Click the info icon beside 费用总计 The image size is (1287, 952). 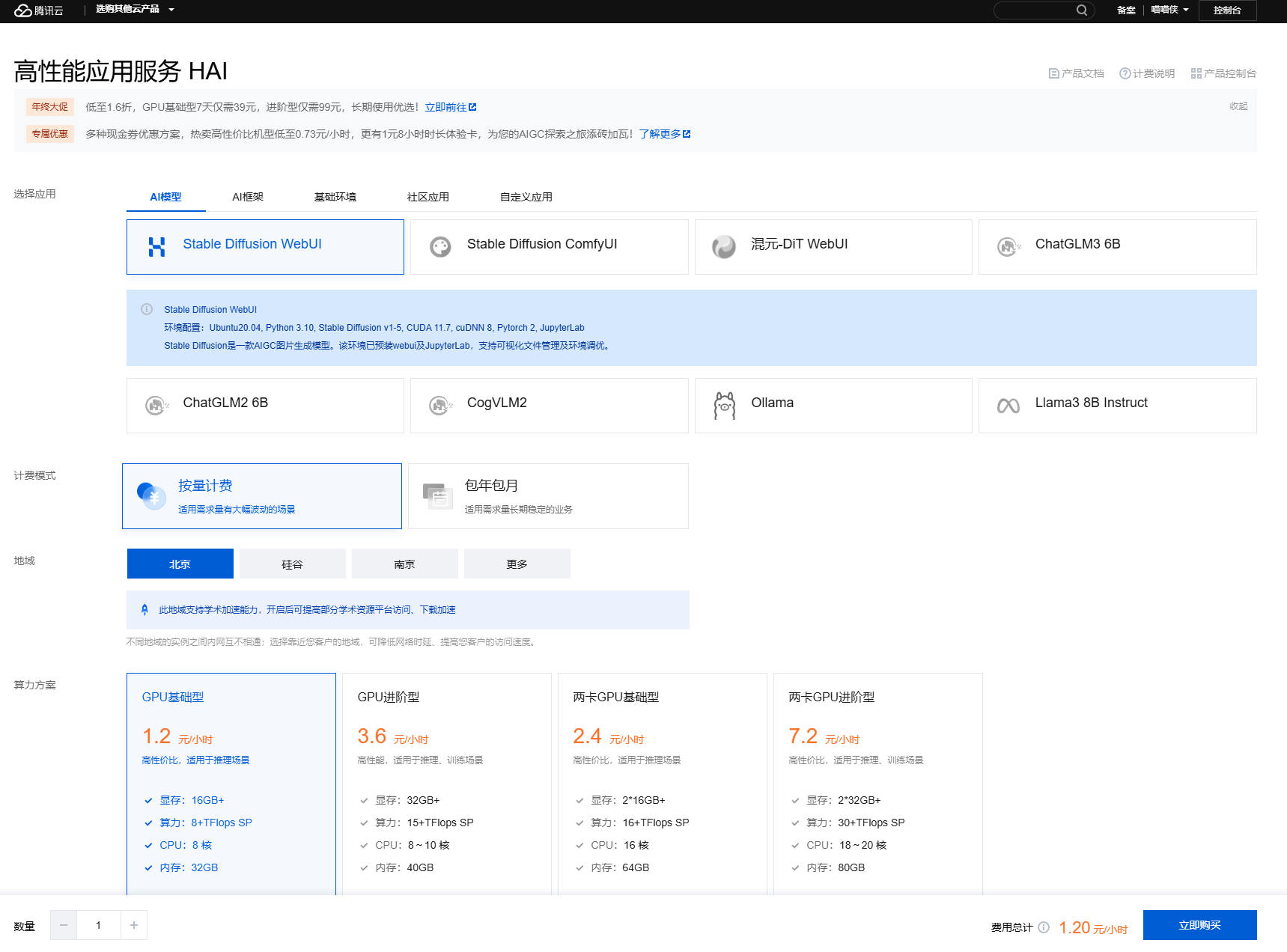click(1044, 927)
